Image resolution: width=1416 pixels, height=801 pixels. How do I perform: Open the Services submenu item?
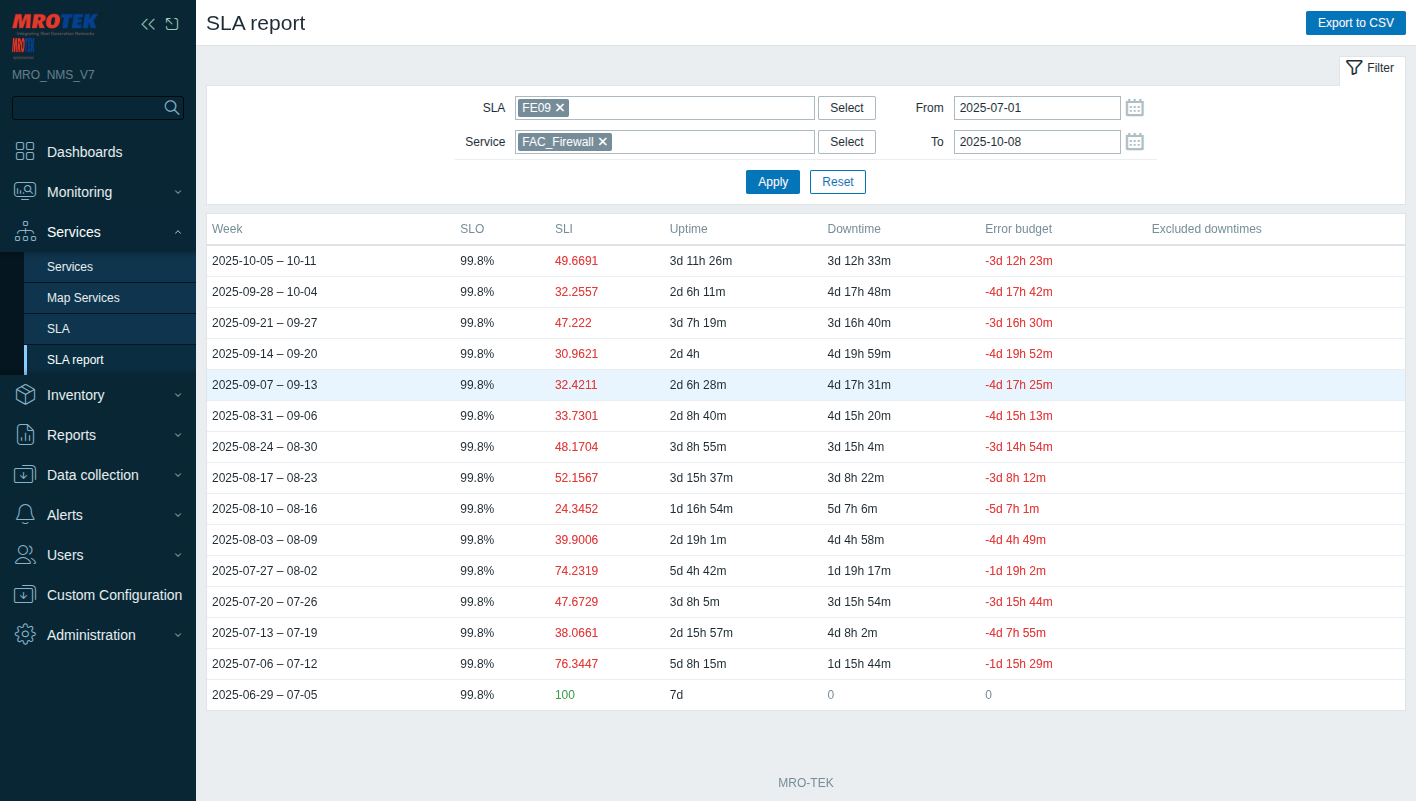pyautogui.click(x=110, y=267)
